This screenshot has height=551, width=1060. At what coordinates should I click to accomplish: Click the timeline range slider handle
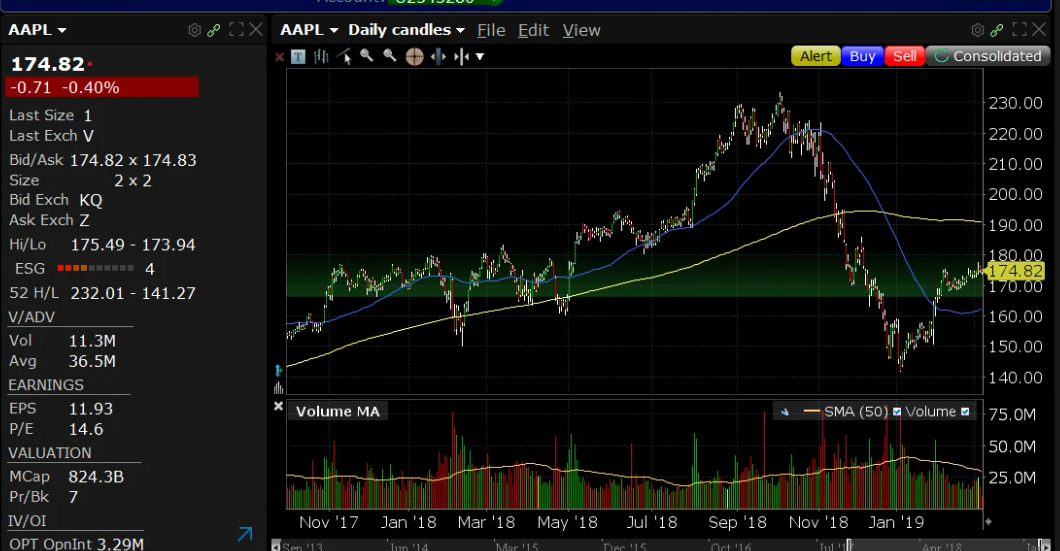pyautogui.click(x=850, y=546)
